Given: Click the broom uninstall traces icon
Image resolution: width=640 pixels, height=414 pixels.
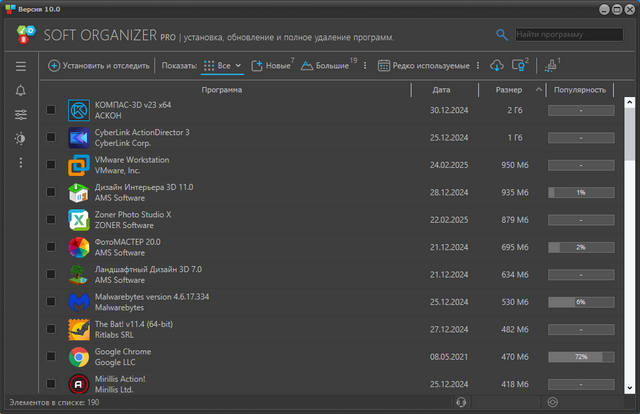Looking at the screenshot, I should 552,66.
